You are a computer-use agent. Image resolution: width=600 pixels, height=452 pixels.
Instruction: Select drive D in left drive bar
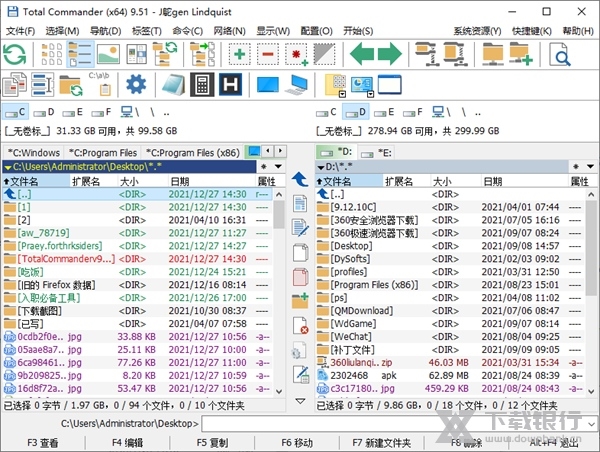(x=44, y=112)
